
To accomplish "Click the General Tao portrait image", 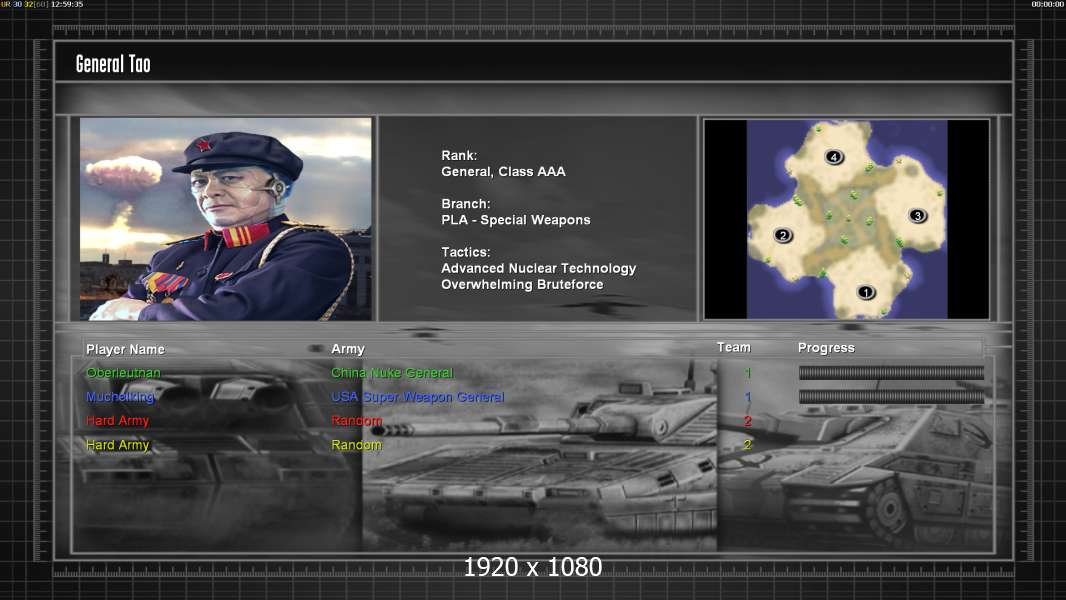I will coord(226,219).
